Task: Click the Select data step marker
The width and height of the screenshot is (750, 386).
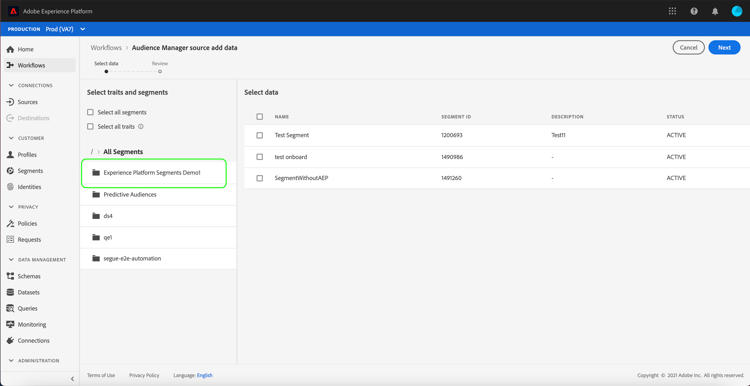Action: (106, 71)
